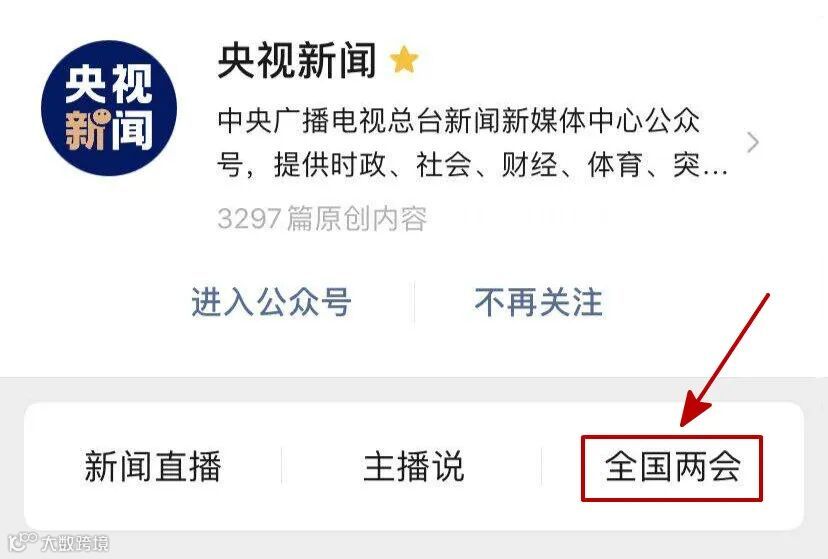The width and height of the screenshot is (828, 559).
Task: Select 不再关注 to unfollow the account
Action: click(539, 302)
